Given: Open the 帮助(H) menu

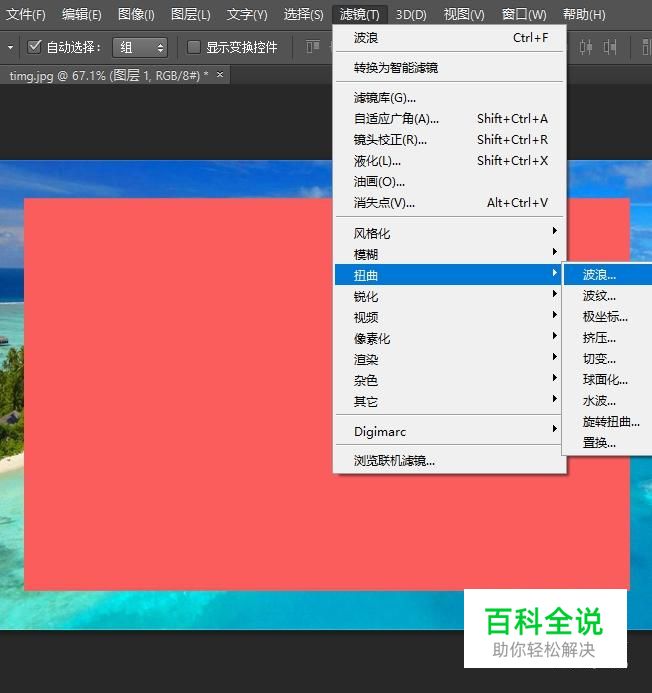Looking at the screenshot, I should tap(584, 15).
